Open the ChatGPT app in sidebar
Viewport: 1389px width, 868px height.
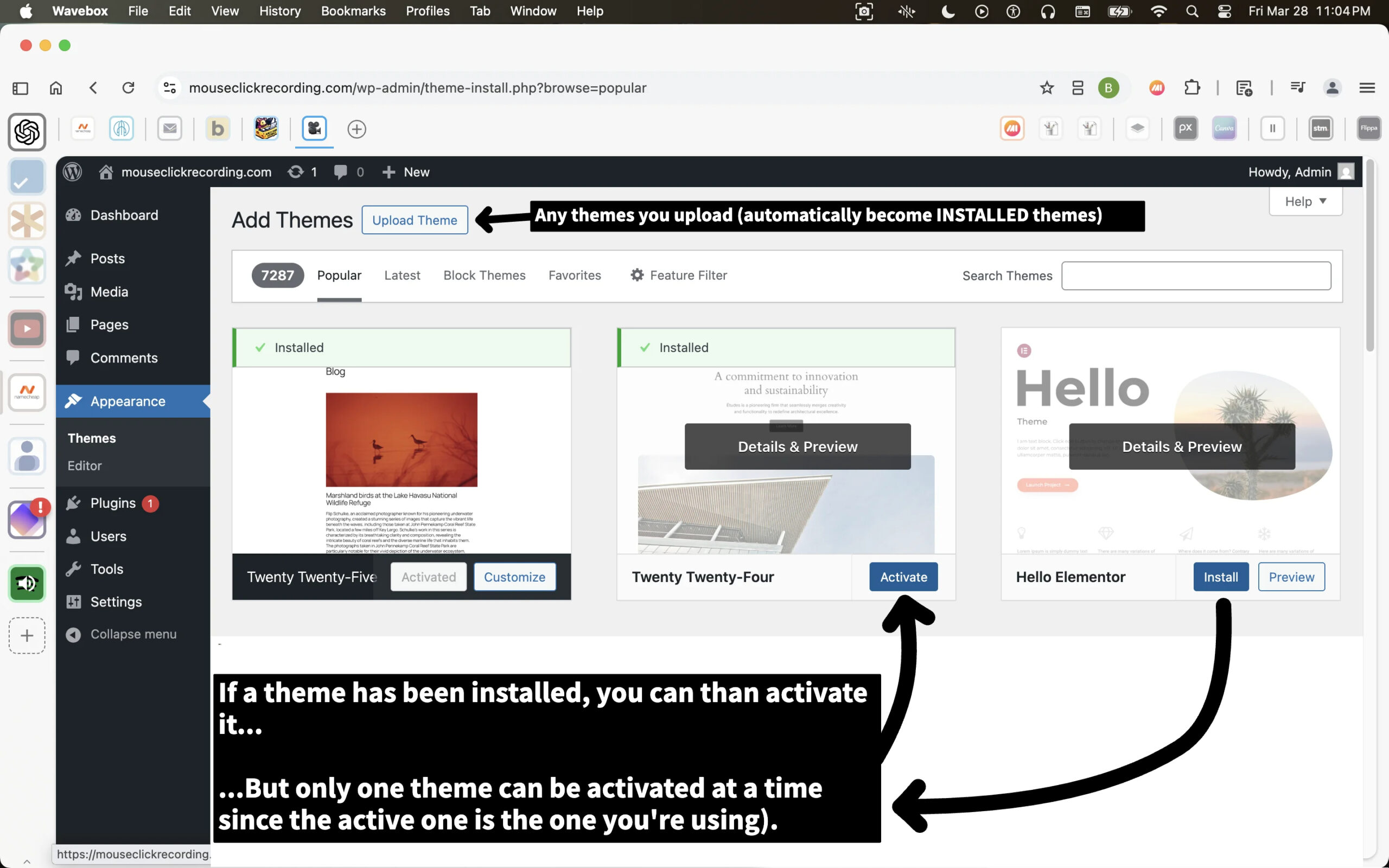[27, 132]
